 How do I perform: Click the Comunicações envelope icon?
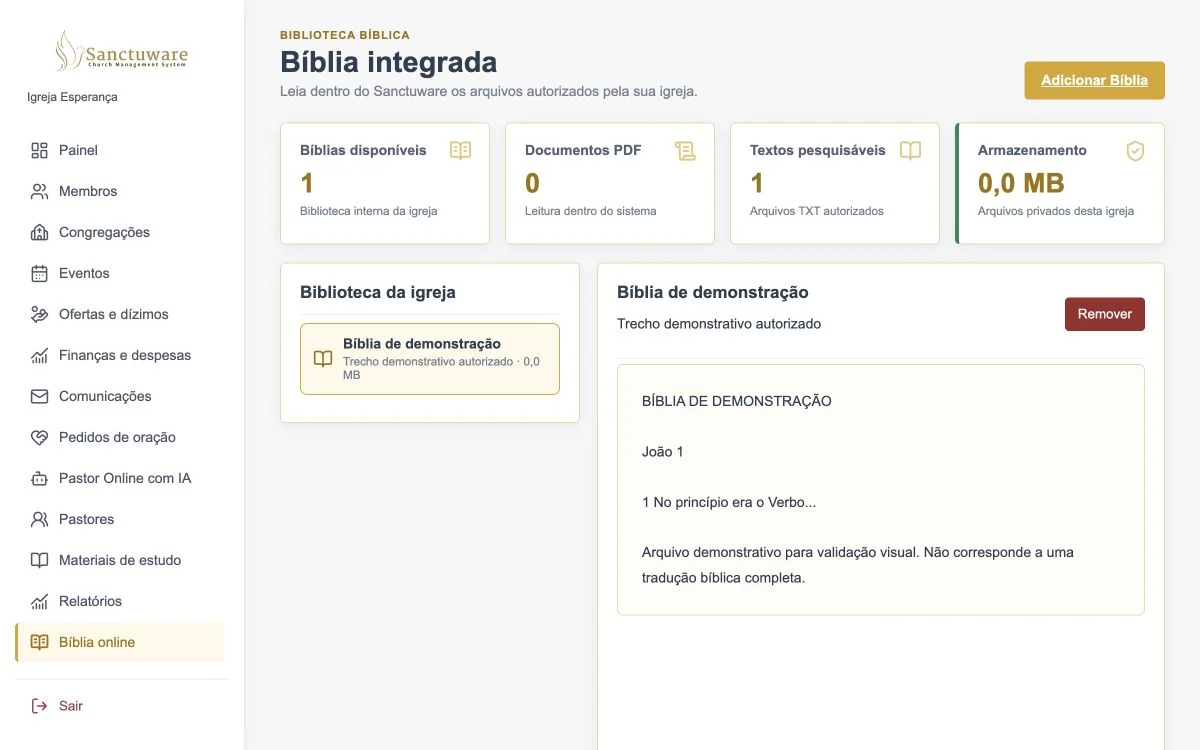click(39, 396)
